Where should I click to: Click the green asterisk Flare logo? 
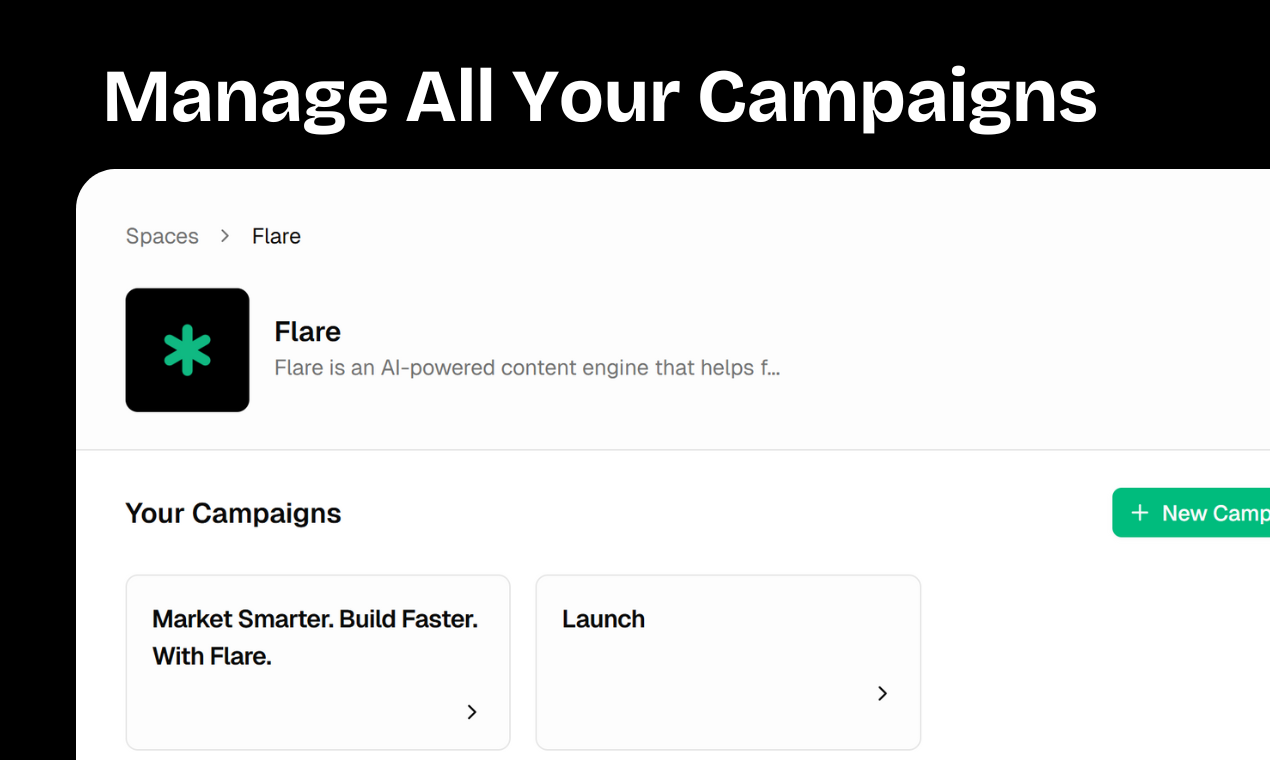click(x=187, y=350)
